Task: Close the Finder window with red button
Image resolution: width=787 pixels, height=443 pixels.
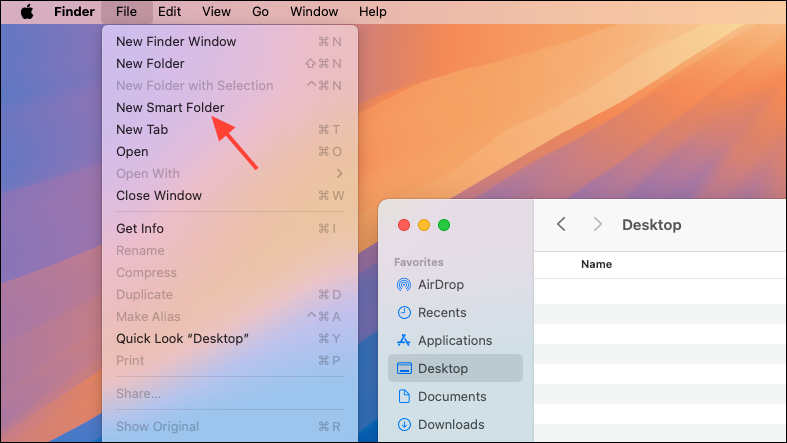Action: pos(404,225)
